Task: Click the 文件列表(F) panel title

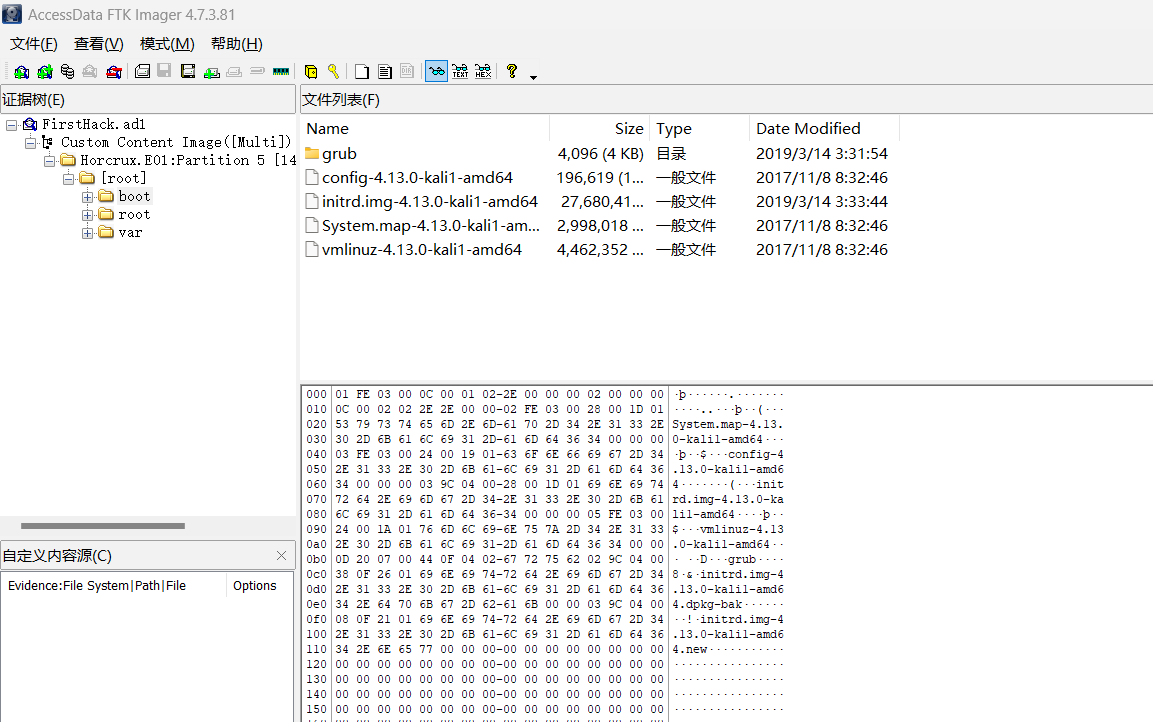Action: tap(341, 100)
